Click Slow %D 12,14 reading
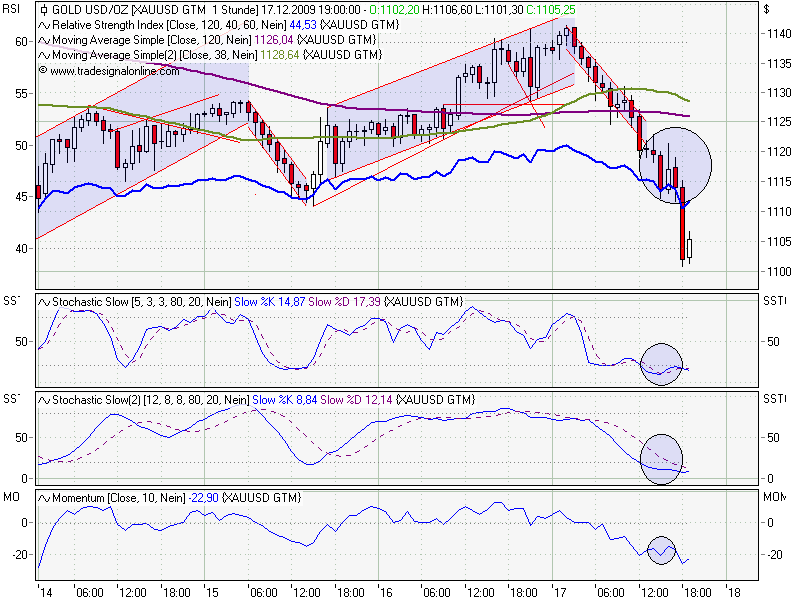Image resolution: width=800 pixels, height=600 pixels. click(x=357, y=400)
